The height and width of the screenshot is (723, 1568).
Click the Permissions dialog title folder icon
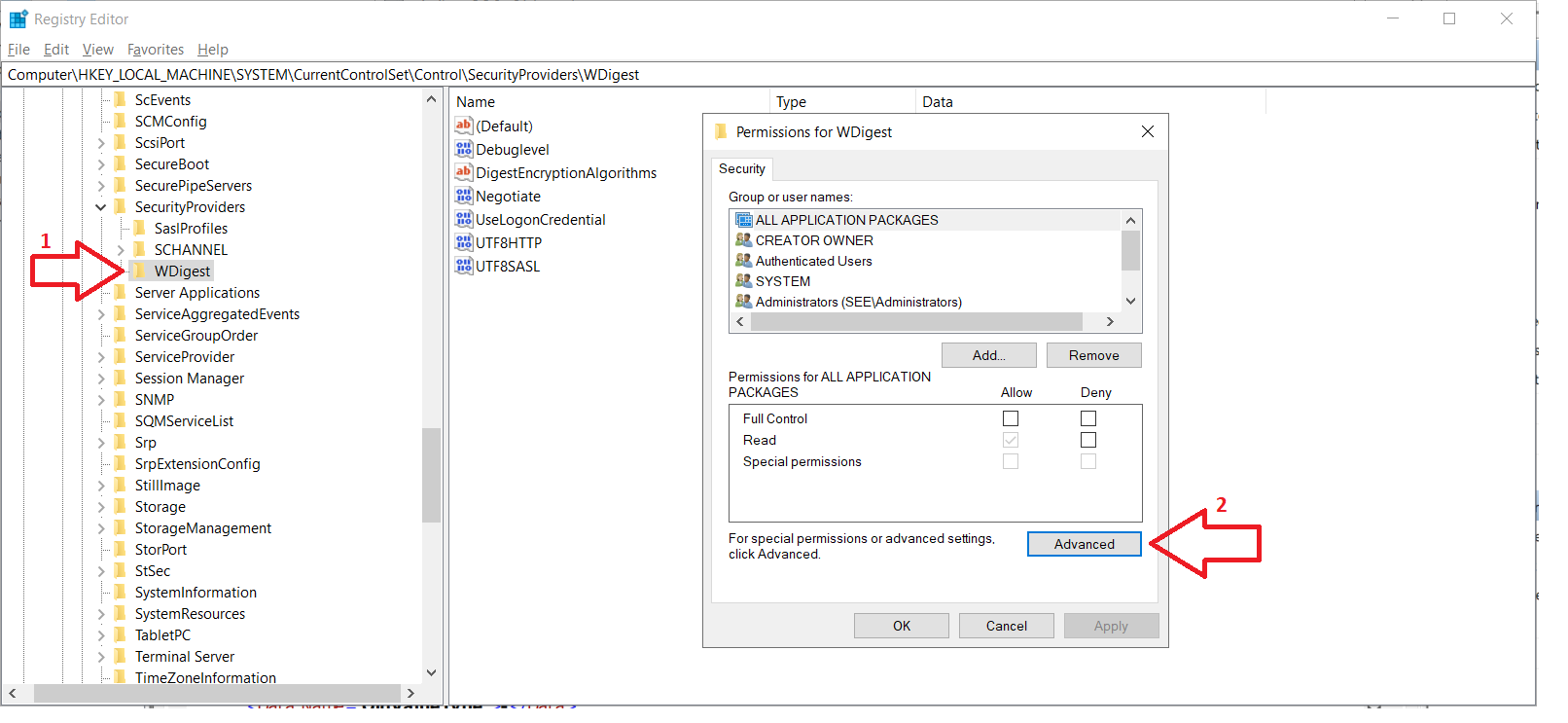pyautogui.click(x=721, y=131)
